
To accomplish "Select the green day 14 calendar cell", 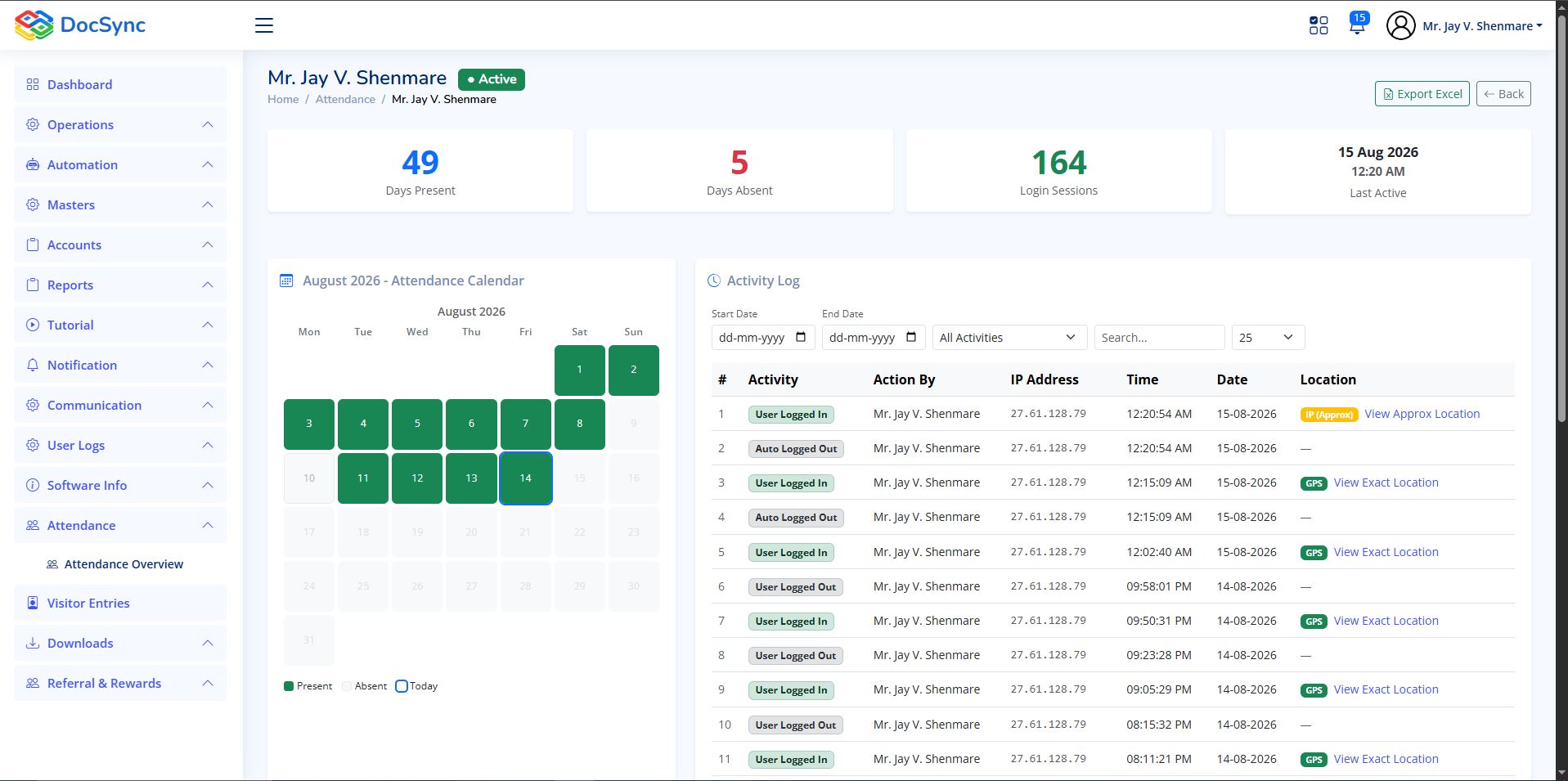I will point(525,478).
